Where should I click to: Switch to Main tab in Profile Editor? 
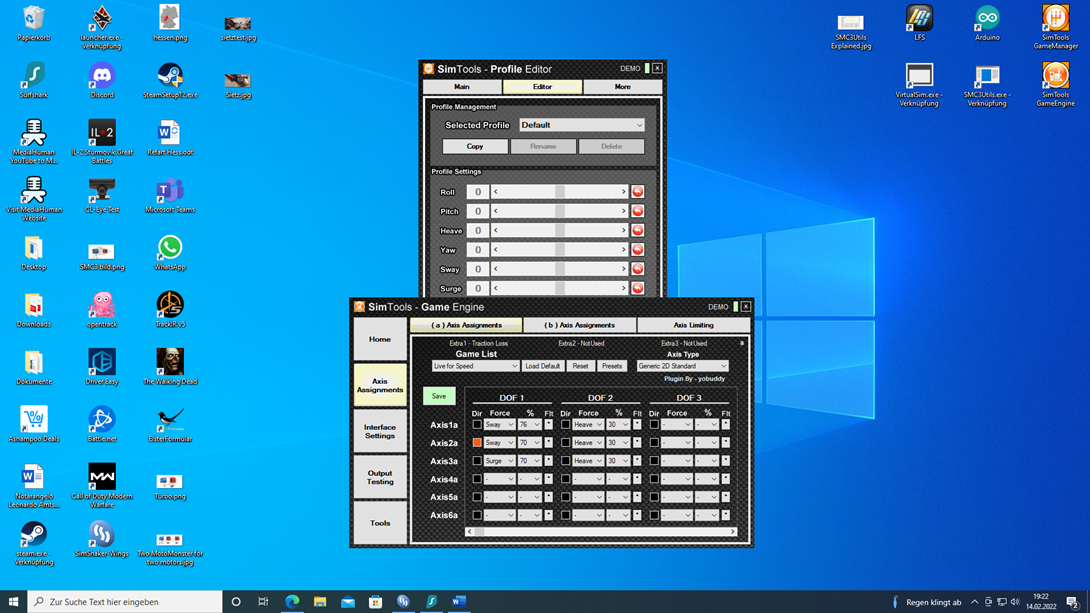(x=462, y=87)
